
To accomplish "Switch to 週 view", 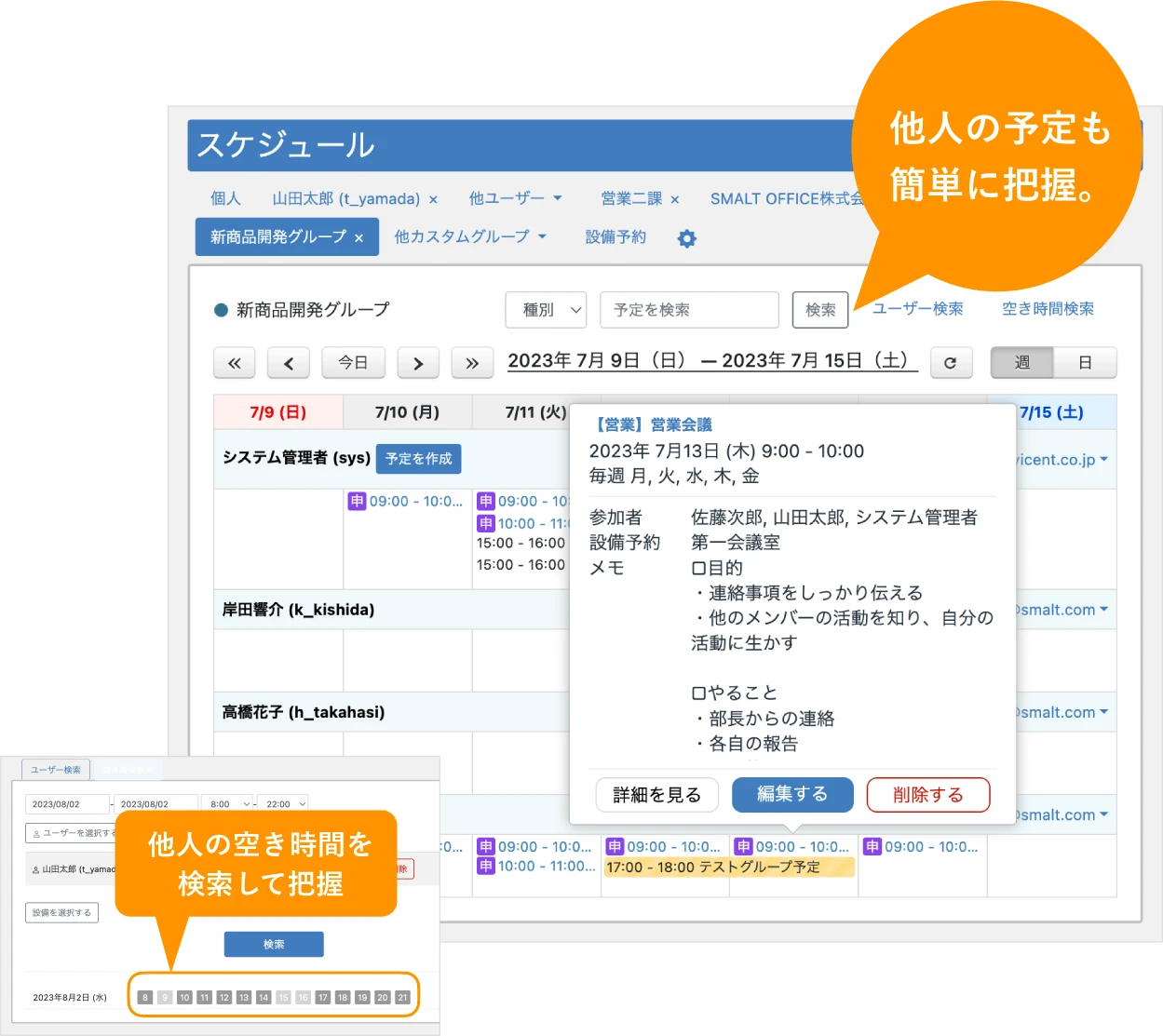I will click(1021, 363).
